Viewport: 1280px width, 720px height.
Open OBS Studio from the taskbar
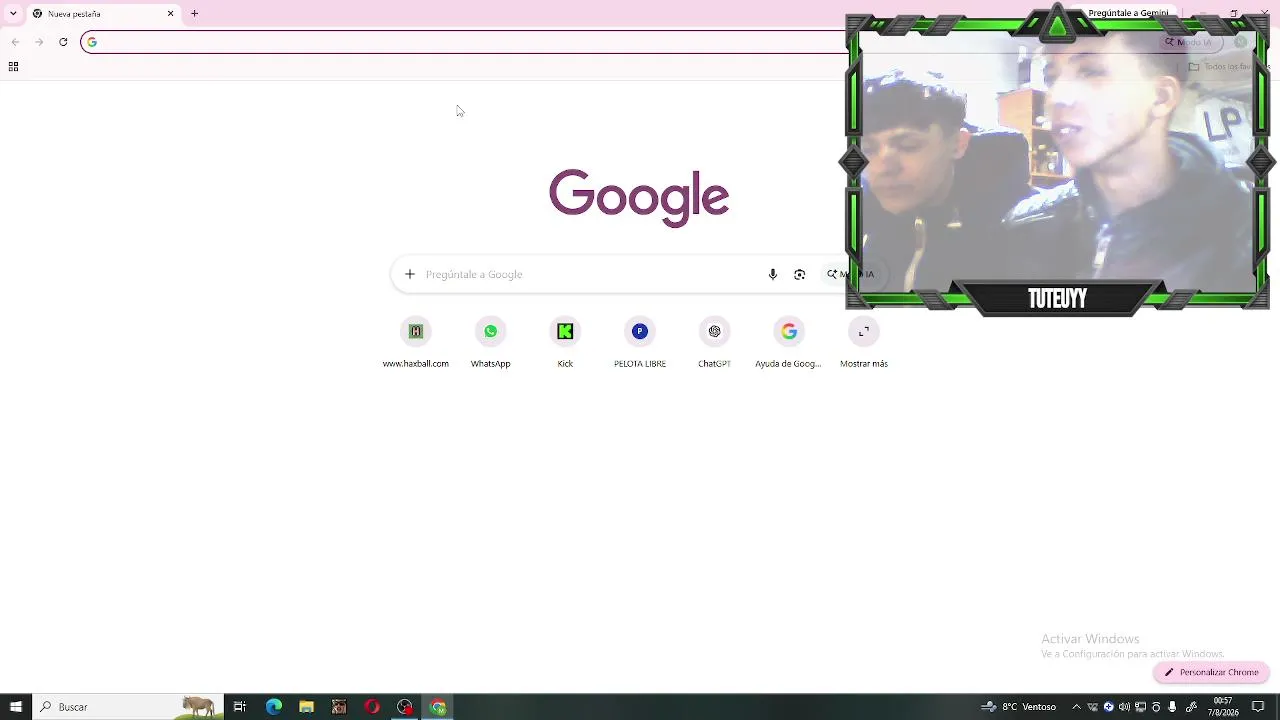(x=405, y=707)
